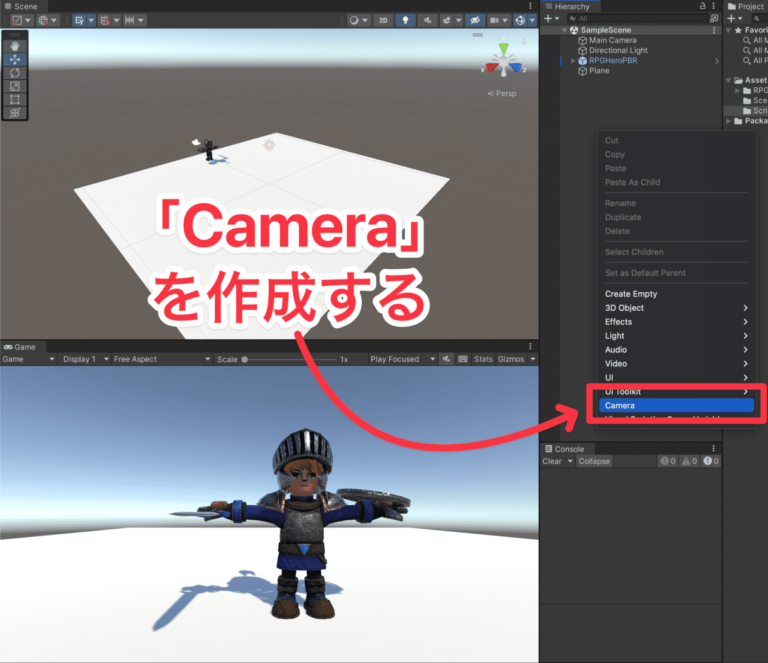Screen dimensions: 768x663
Task: Toggle the Hierarchy panel lock
Action: click(x=702, y=6)
